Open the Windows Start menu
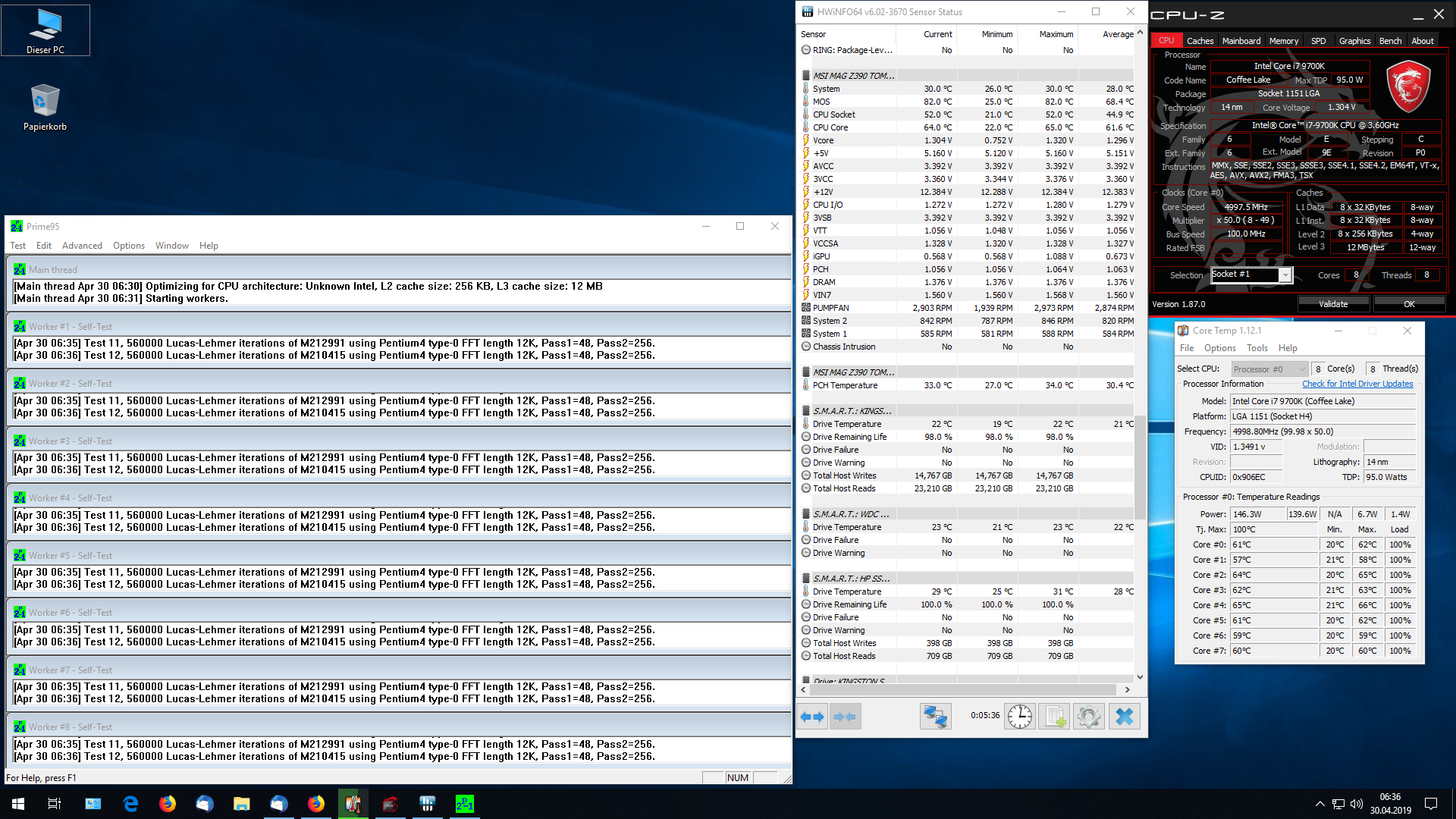This screenshot has width=1456, height=819. [18, 804]
